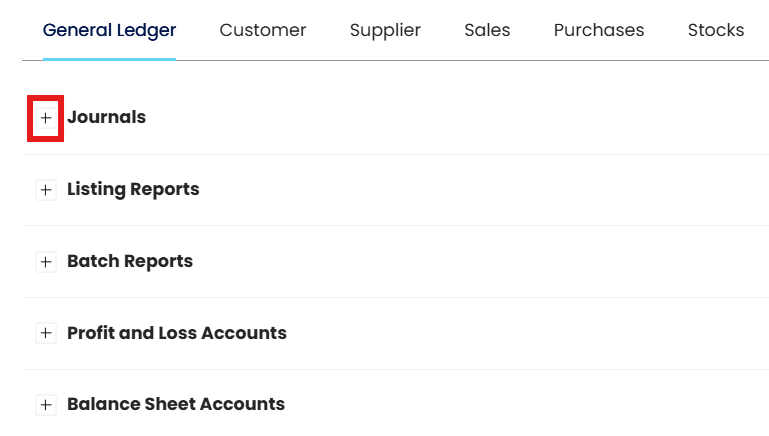Click the Listing Reports heading
The image size is (769, 436).
(133, 189)
